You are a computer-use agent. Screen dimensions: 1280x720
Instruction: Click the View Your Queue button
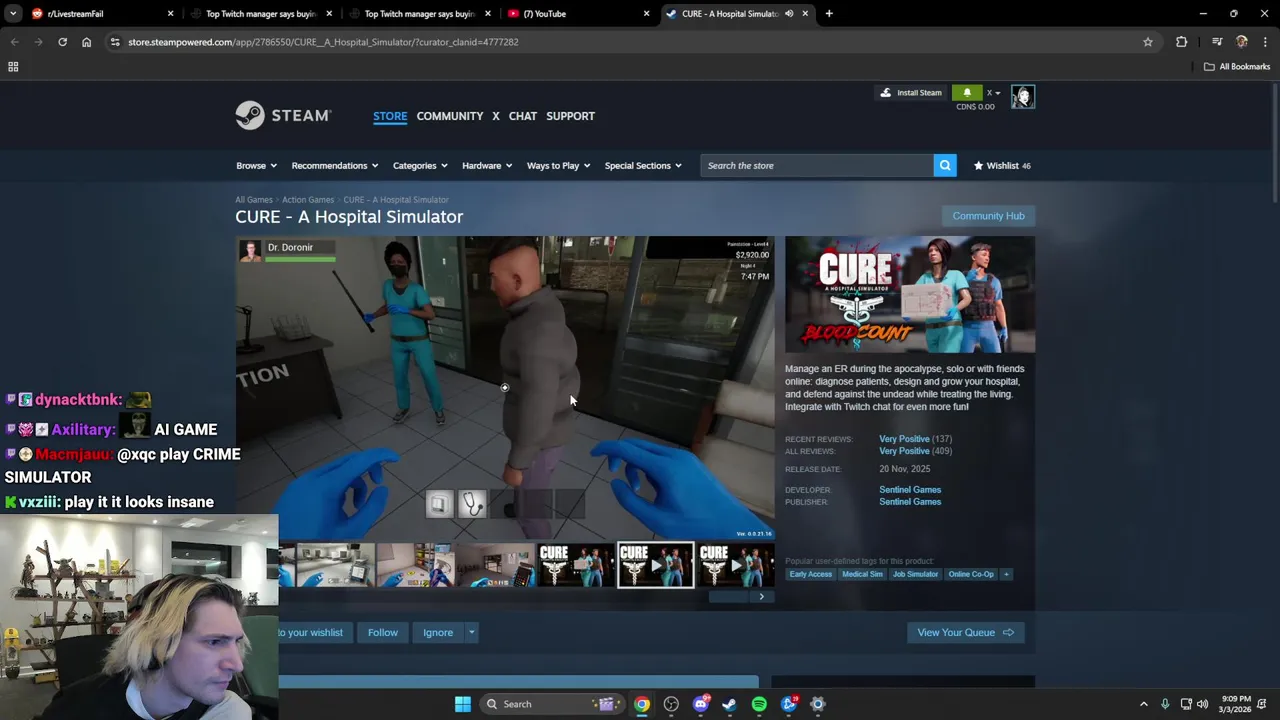tap(965, 632)
